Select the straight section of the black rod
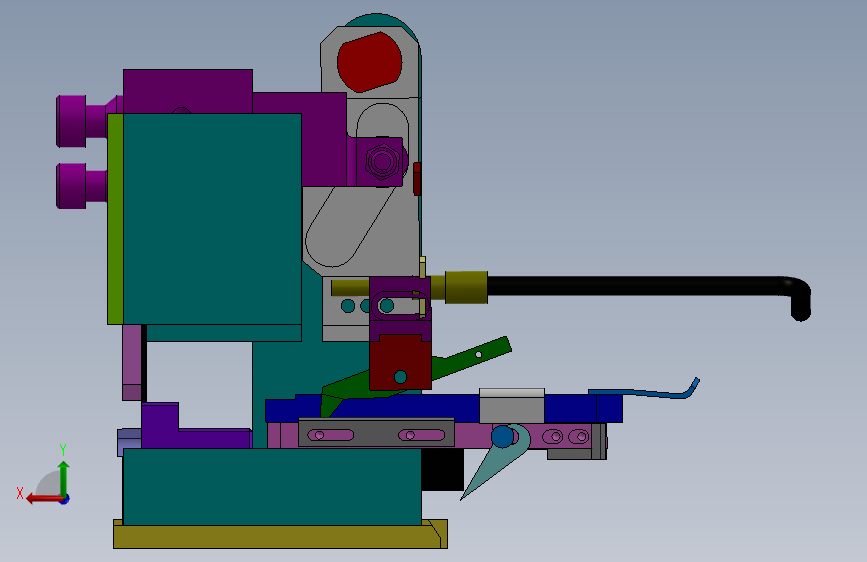Screen dimensions: 867x562 (x=633, y=286)
